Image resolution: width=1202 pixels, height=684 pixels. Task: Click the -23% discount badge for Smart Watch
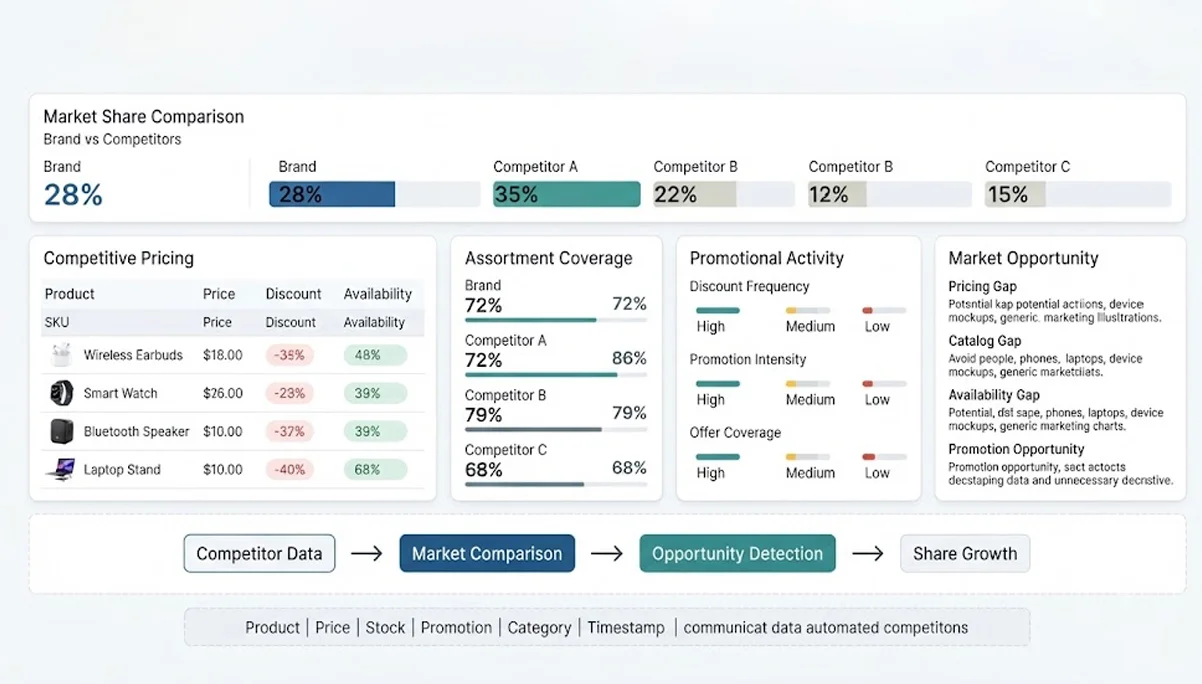tap(290, 393)
